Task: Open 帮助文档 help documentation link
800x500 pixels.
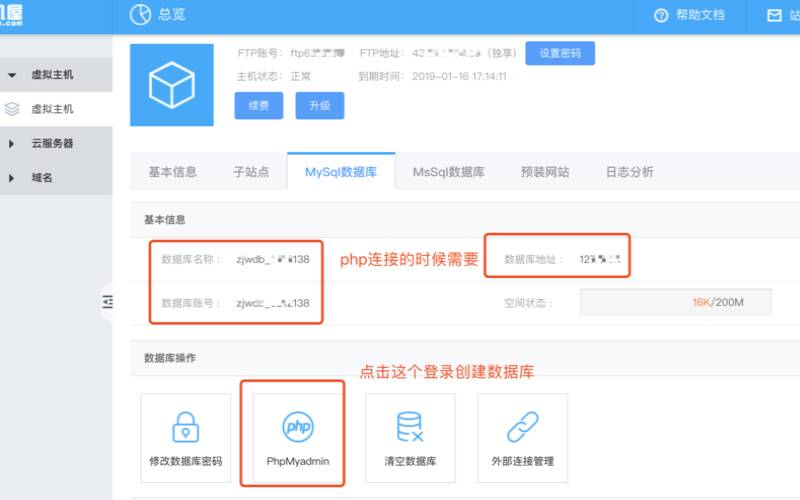Action: coord(701,15)
